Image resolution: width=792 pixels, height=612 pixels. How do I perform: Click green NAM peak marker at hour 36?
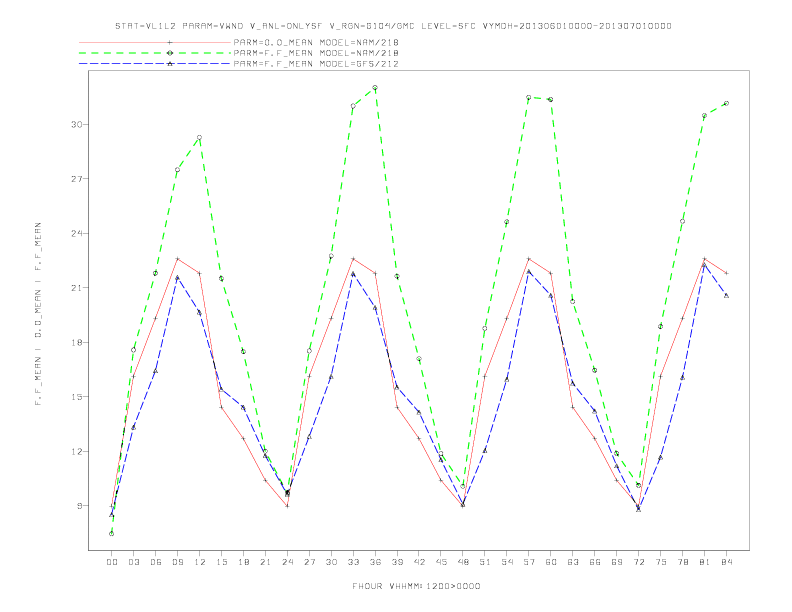pos(375,88)
